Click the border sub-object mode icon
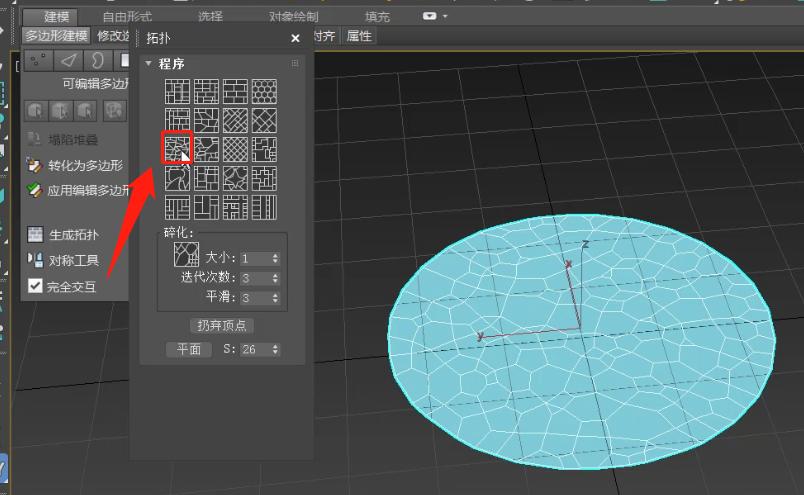The image size is (804, 495). point(96,61)
